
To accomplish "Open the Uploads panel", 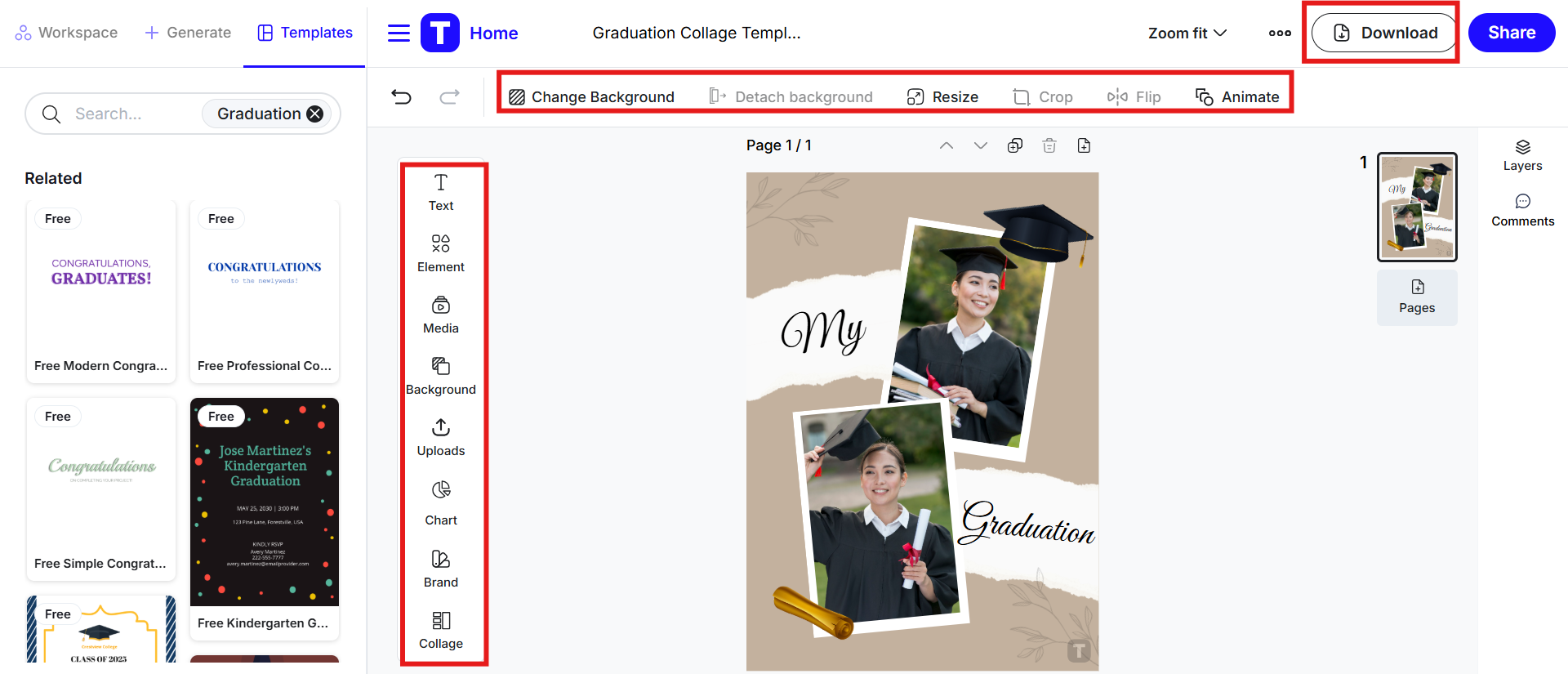I will click(x=441, y=438).
